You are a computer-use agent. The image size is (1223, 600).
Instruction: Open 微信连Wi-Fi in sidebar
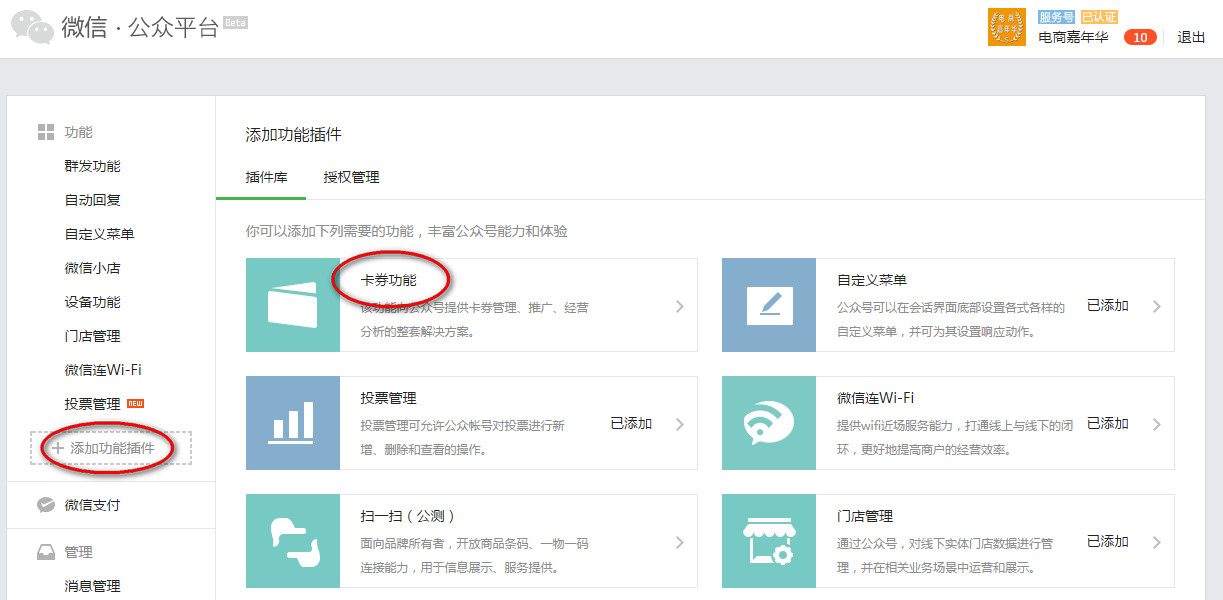[103, 370]
